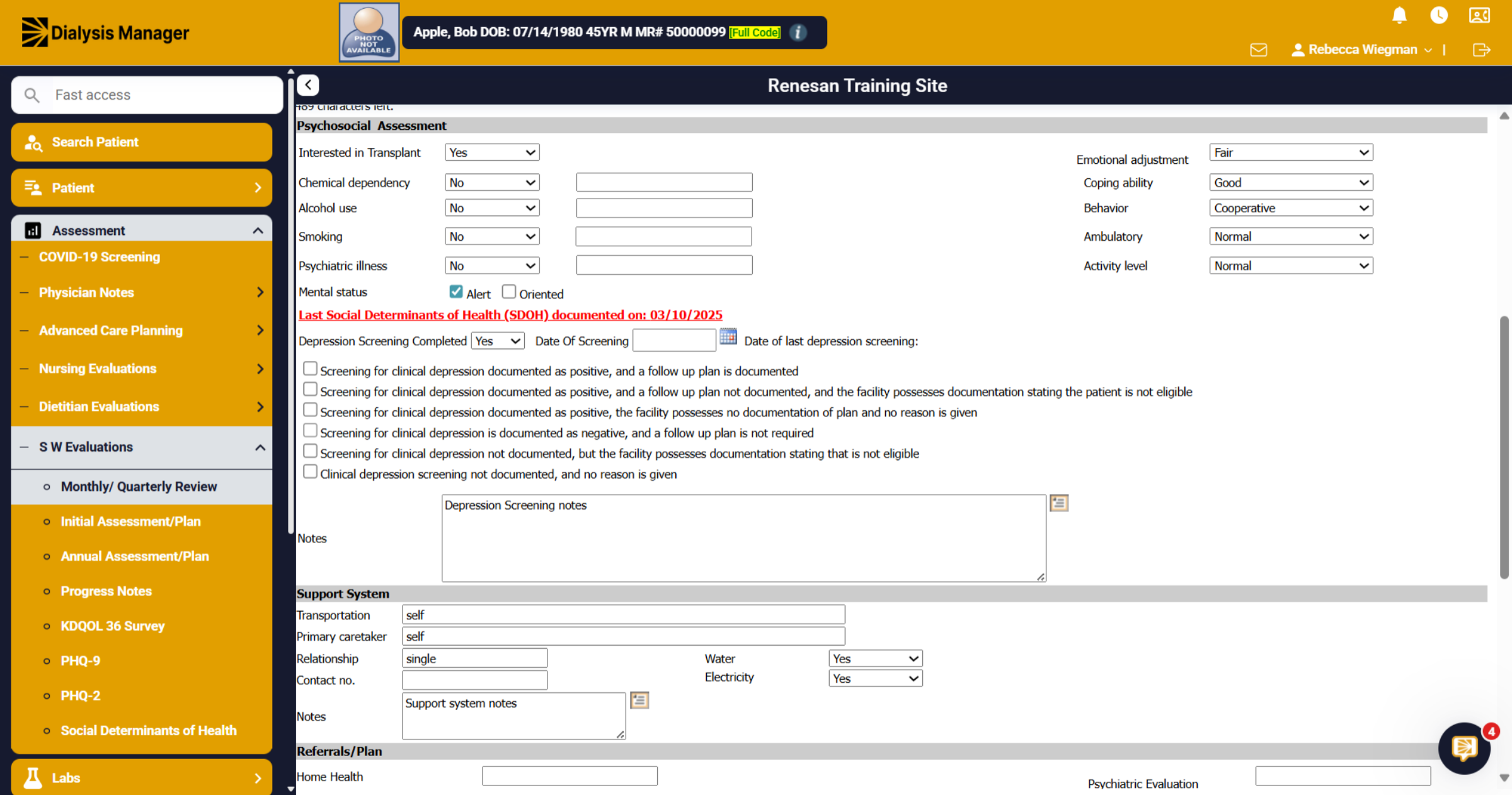Click the Transportation input field
Screen dimensions: 1512x795
click(624, 615)
